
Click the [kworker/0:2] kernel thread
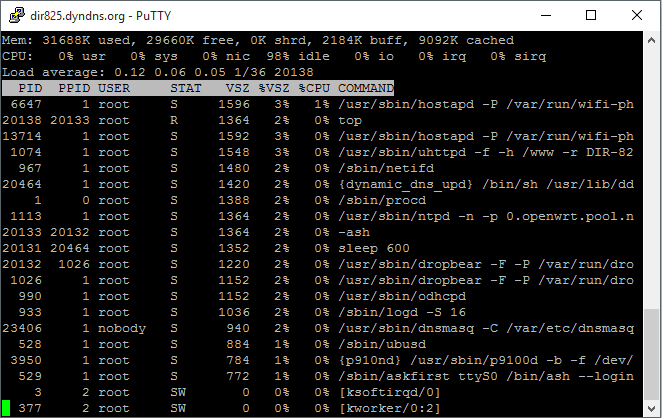click(390, 409)
